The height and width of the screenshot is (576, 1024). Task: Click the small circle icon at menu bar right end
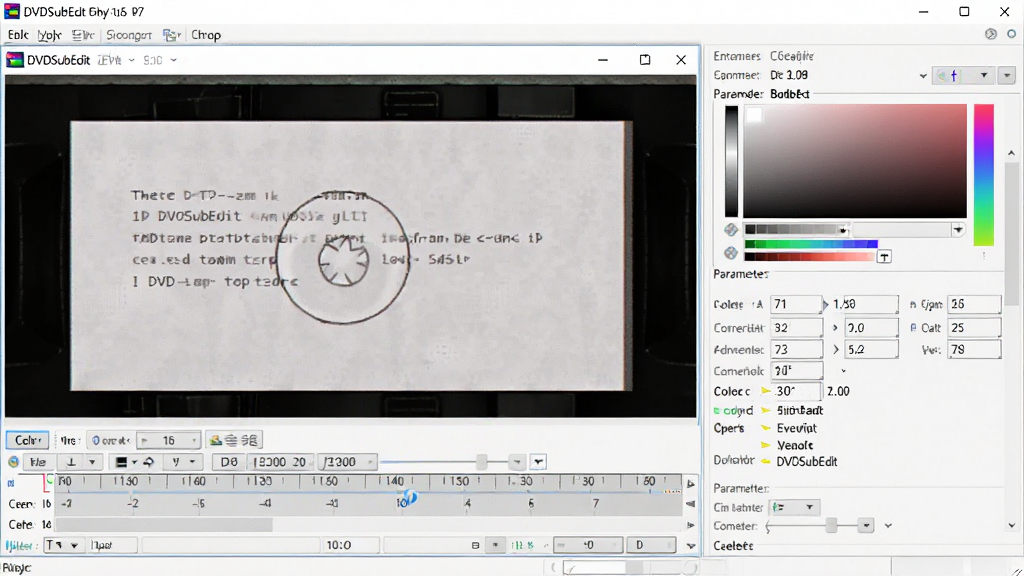1012,34
